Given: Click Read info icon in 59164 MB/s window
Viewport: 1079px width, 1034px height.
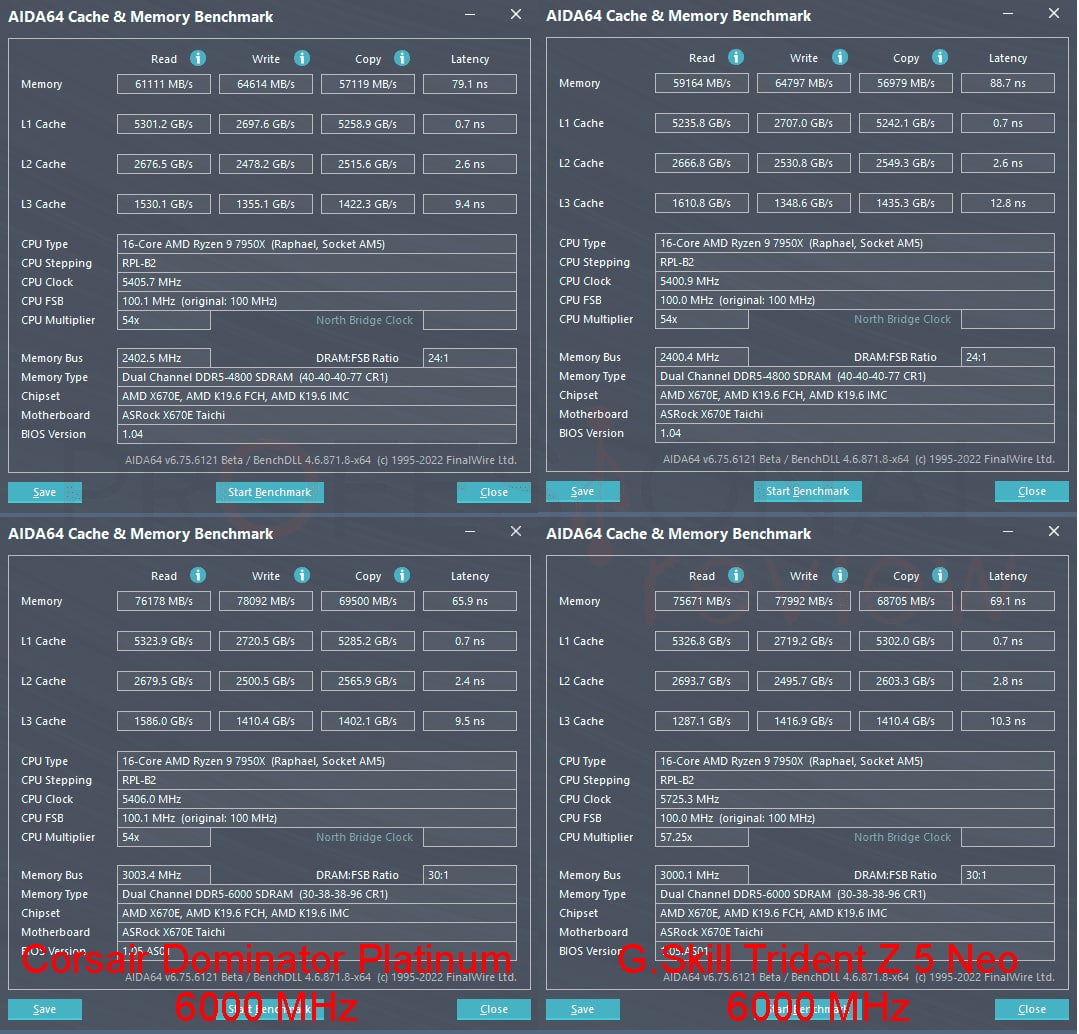Looking at the screenshot, I should pos(736,57).
